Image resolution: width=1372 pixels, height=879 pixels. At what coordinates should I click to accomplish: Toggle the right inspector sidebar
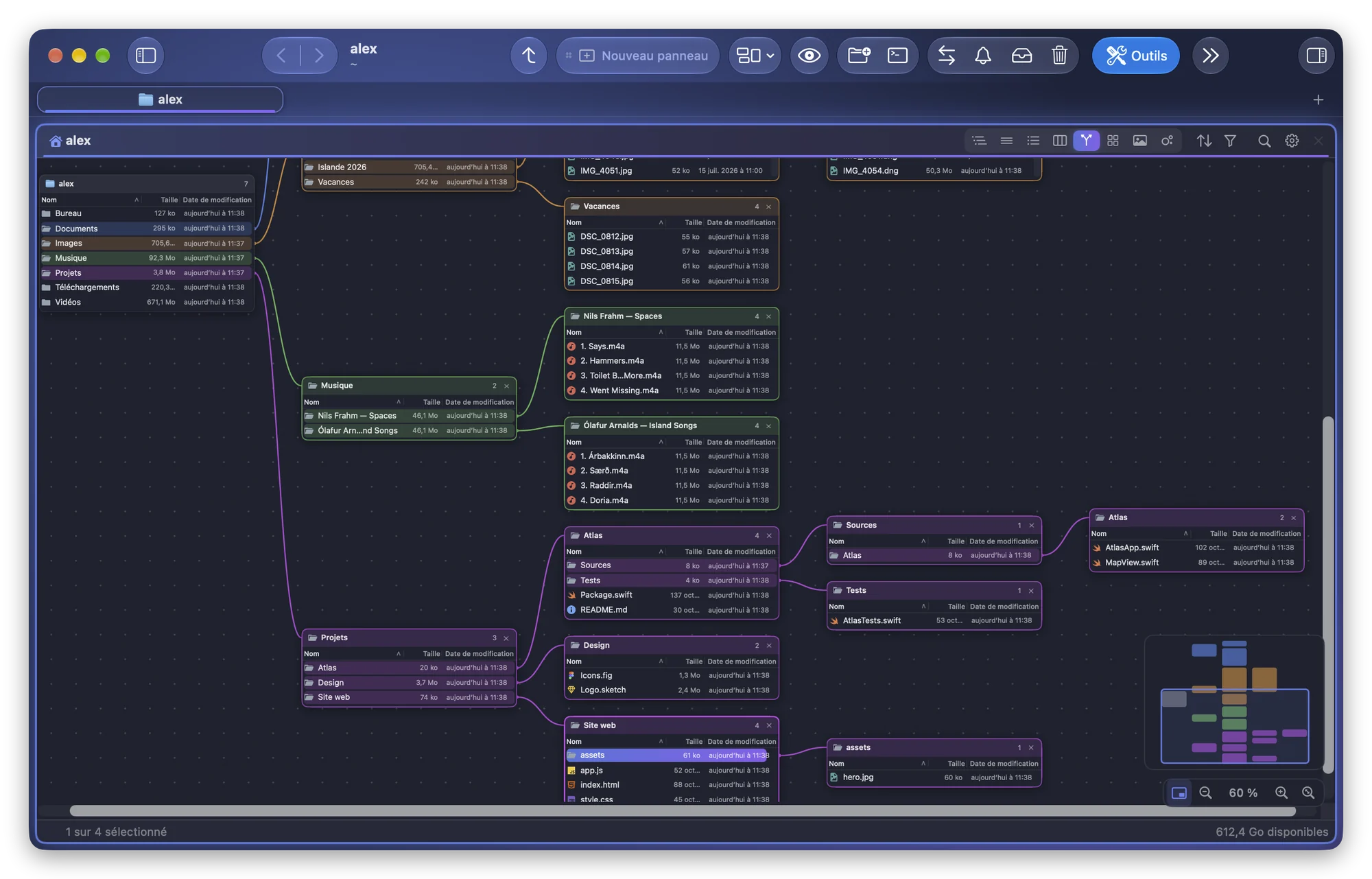click(x=1316, y=56)
